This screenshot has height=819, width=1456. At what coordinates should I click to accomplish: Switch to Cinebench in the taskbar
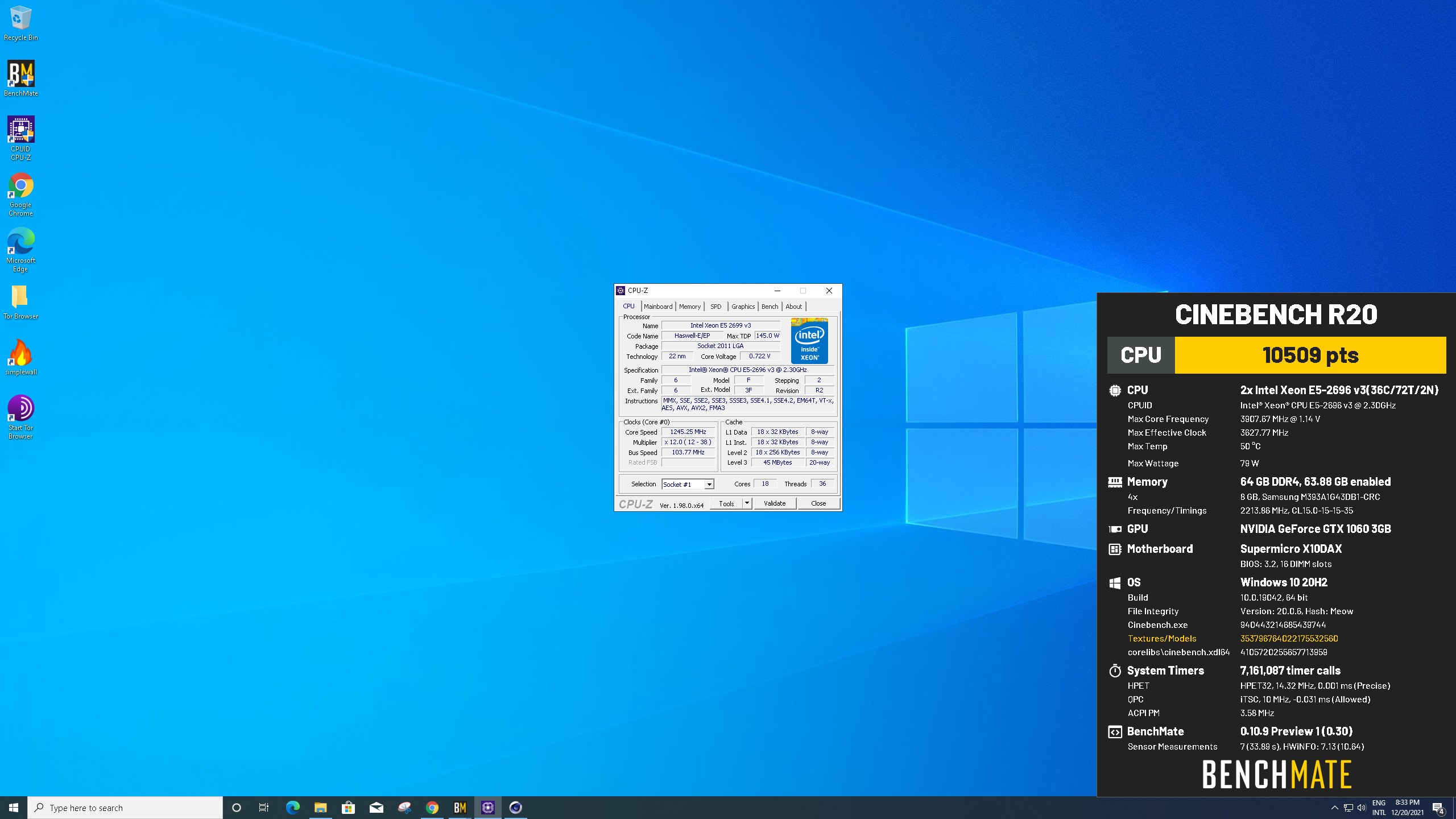pyautogui.click(x=515, y=808)
